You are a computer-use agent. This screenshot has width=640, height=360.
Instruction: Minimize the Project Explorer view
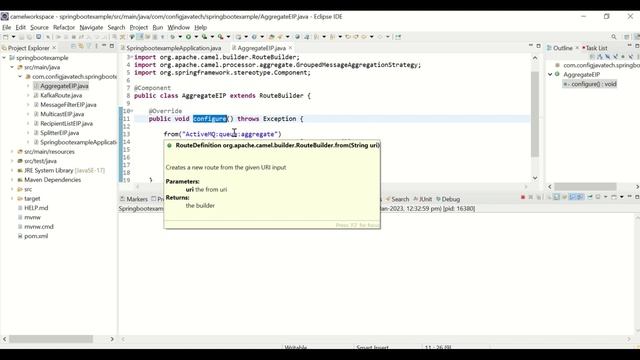point(104,46)
